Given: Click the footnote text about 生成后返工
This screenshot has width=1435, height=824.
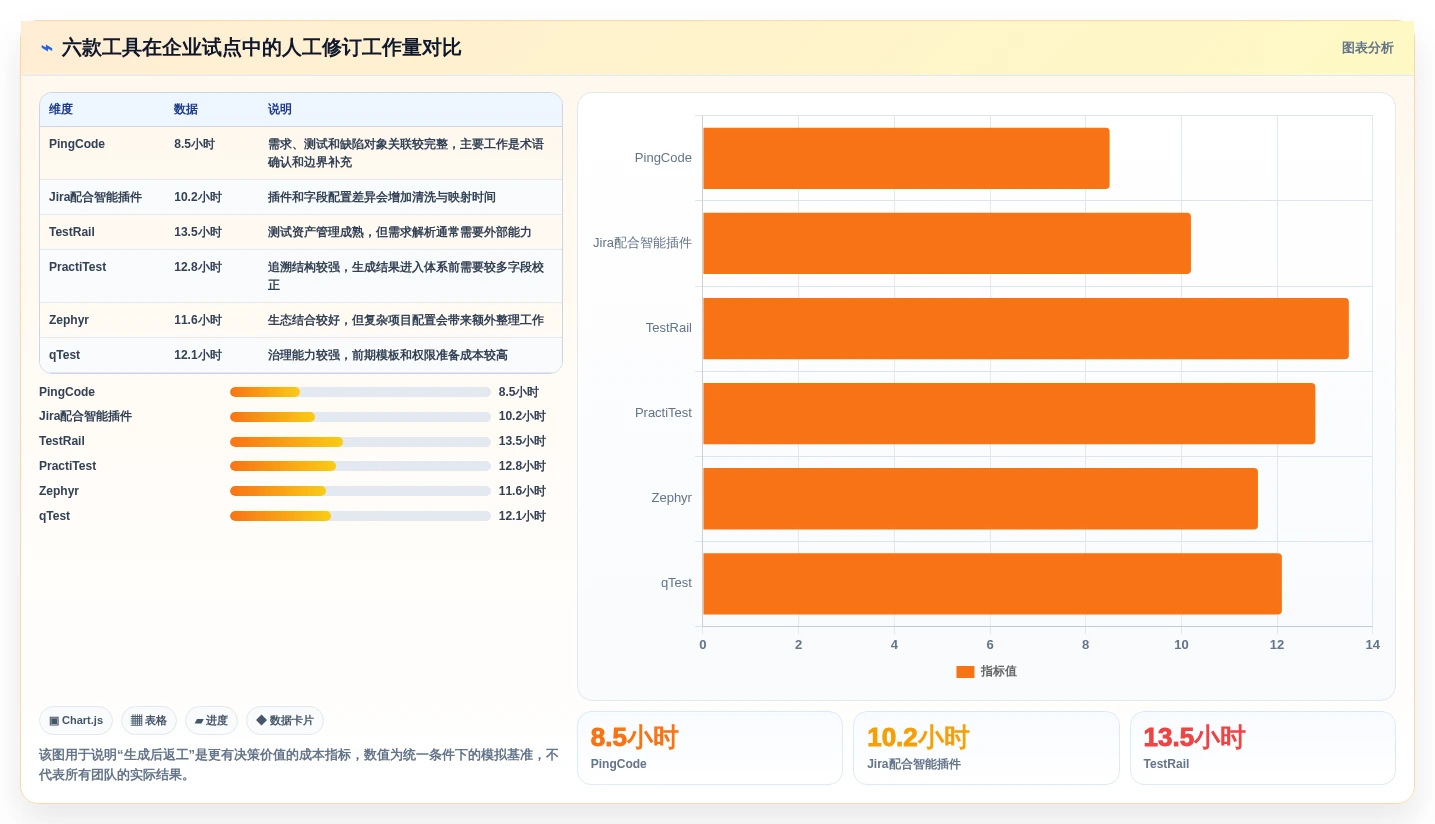Looking at the screenshot, I should tap(299, 765).
